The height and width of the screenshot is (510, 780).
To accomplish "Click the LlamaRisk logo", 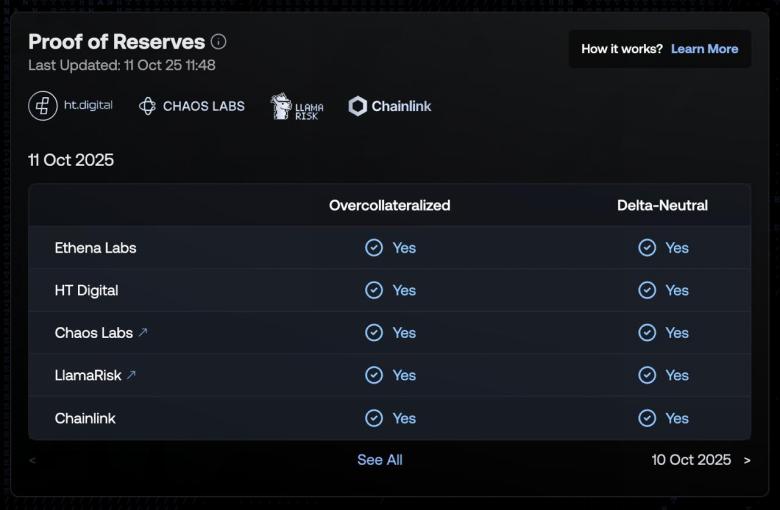I will point(297,107).
